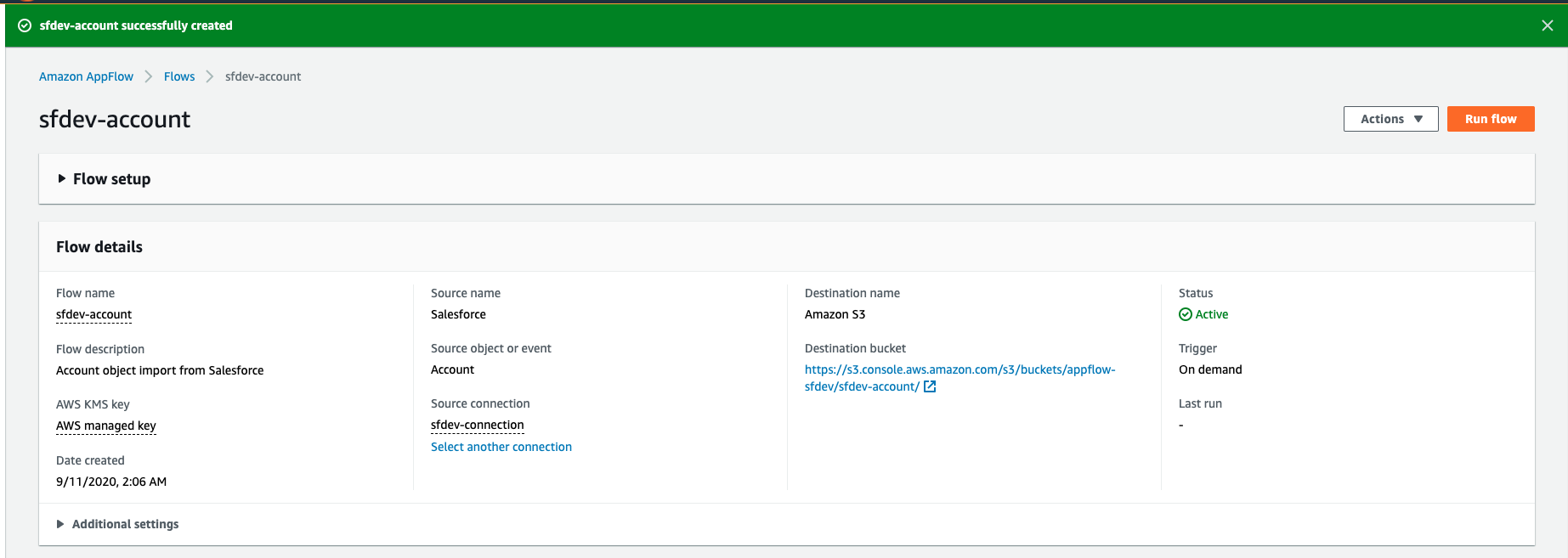
Task: Click the AWS managed key value
Action: 106,426
